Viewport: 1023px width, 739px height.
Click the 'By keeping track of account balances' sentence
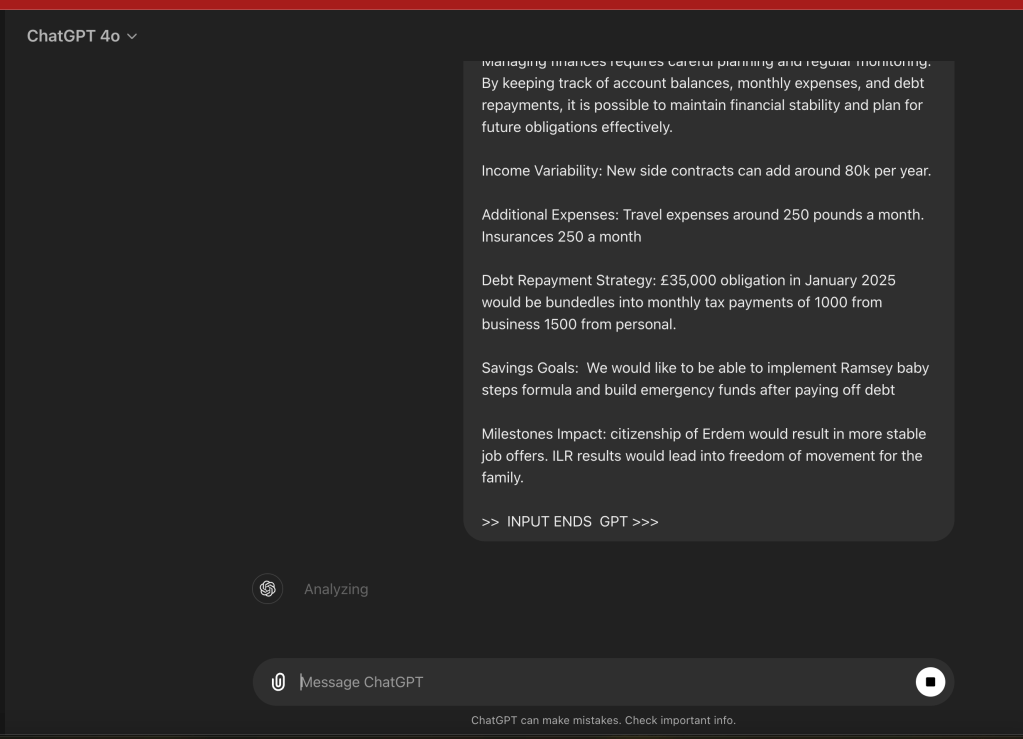pos(703,105)
